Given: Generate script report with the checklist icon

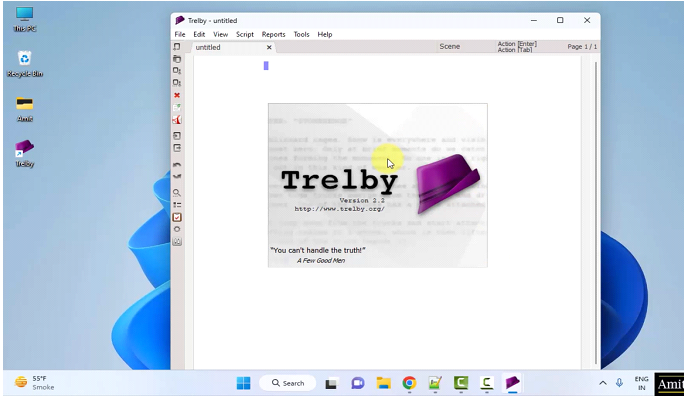Looking at the screenshot, I should pos(177,217).
